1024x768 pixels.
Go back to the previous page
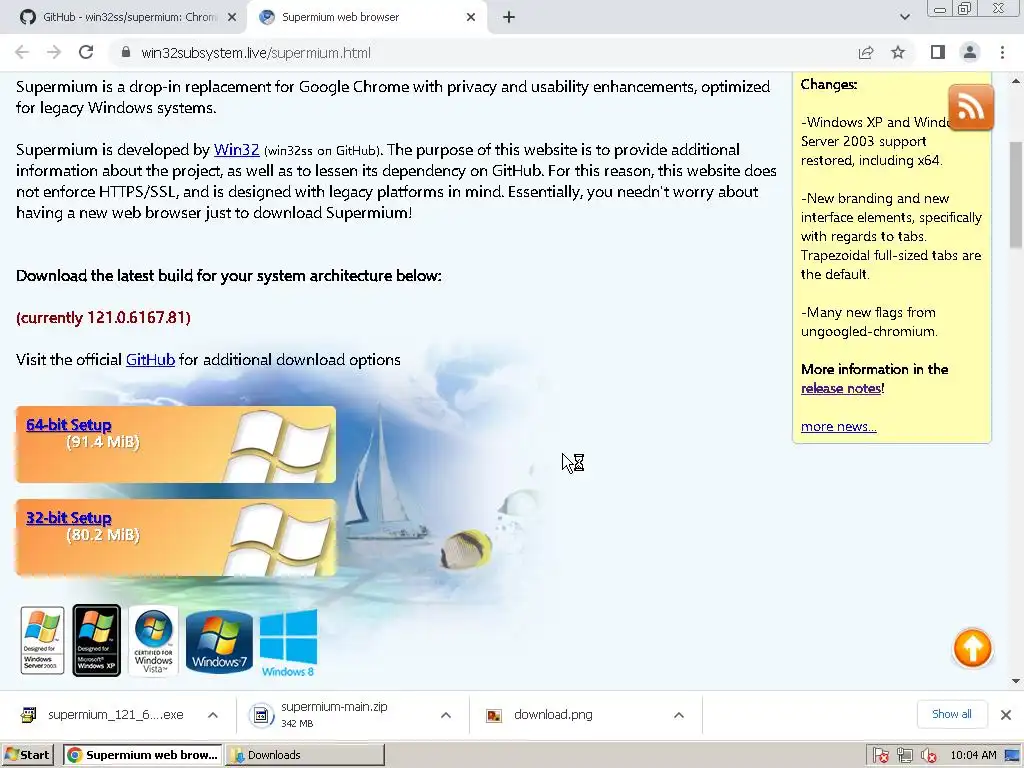point(22,52)
